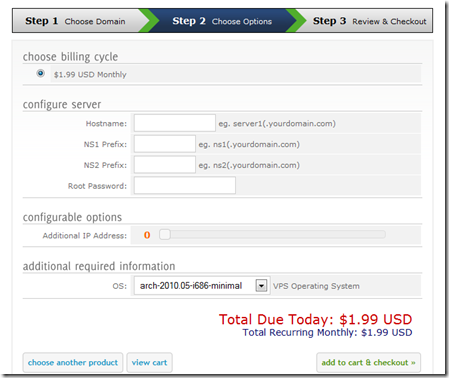Click add to cart & checkout button
The height and width of the screenshot is (378, 449).
(x=368, y=362)
